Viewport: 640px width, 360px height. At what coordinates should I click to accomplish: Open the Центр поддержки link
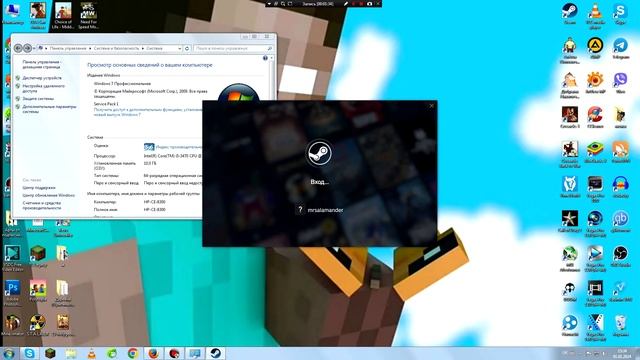coord(39,188)
